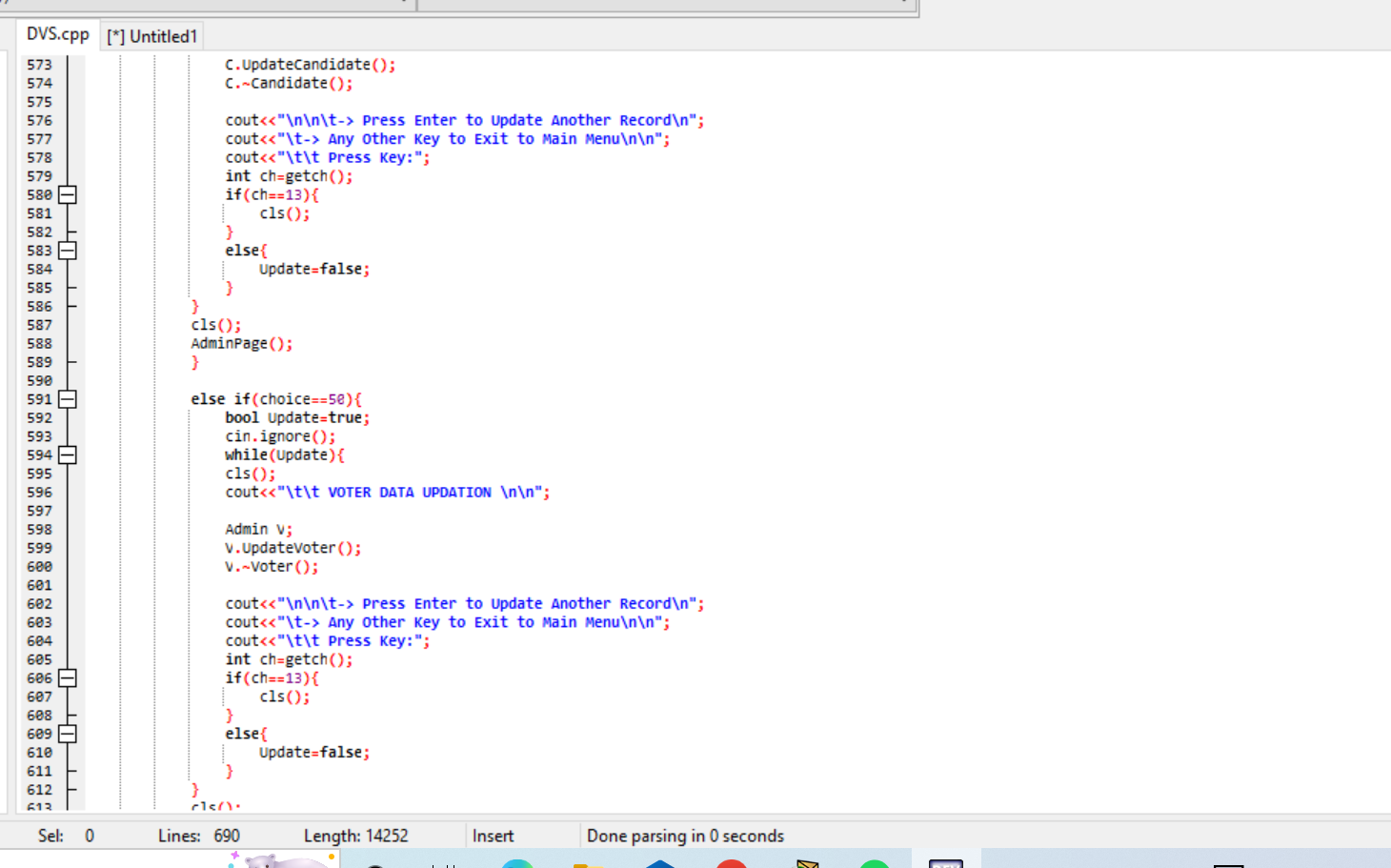Image resolution: width=1391 pixels, height=868 pixels.
Task: Switch to the Untitled1 tab
Action: pos(151,35)
